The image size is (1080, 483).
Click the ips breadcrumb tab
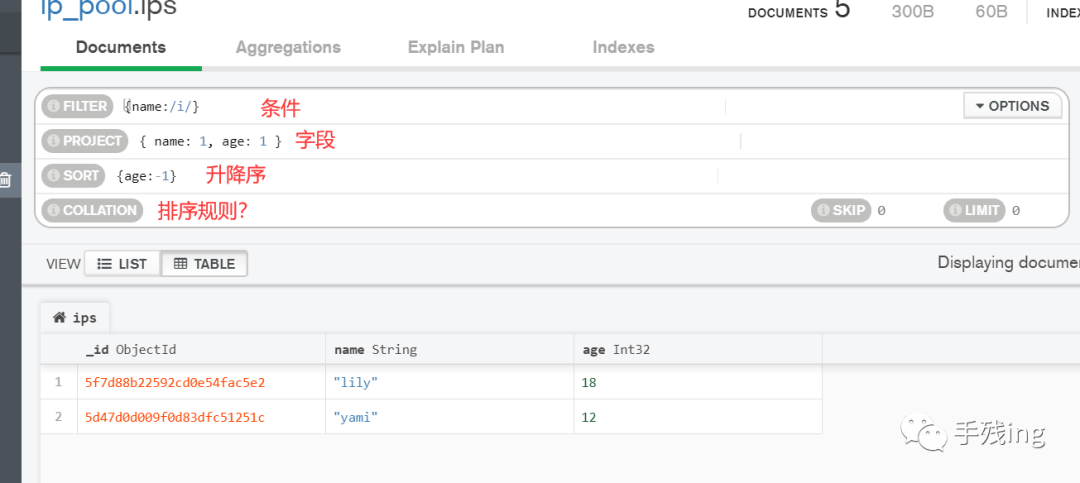tap(75, 318)
